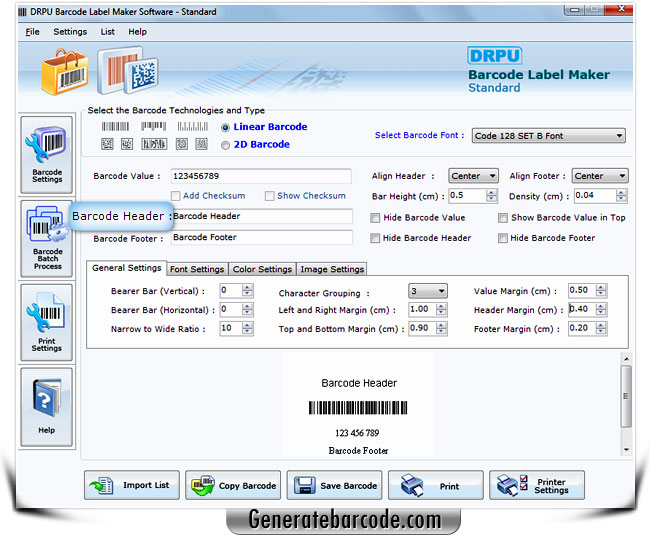The width and height of the screenshot is (650, 535).
Task: Click the preview scroll up arrow
Action: pos(626,359)
